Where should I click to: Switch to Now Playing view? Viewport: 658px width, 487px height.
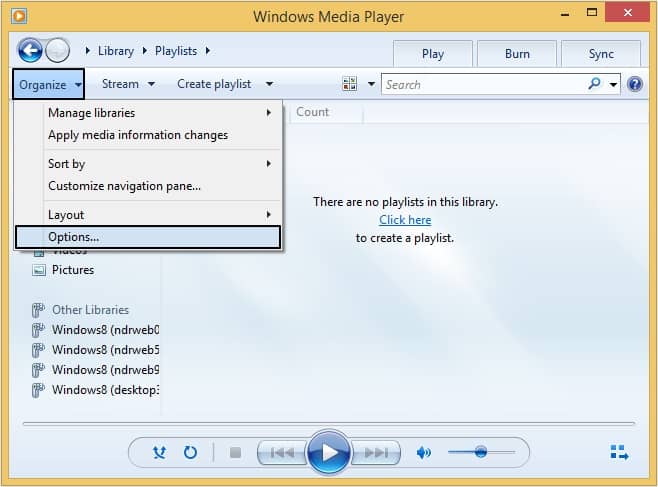(619, 453)
